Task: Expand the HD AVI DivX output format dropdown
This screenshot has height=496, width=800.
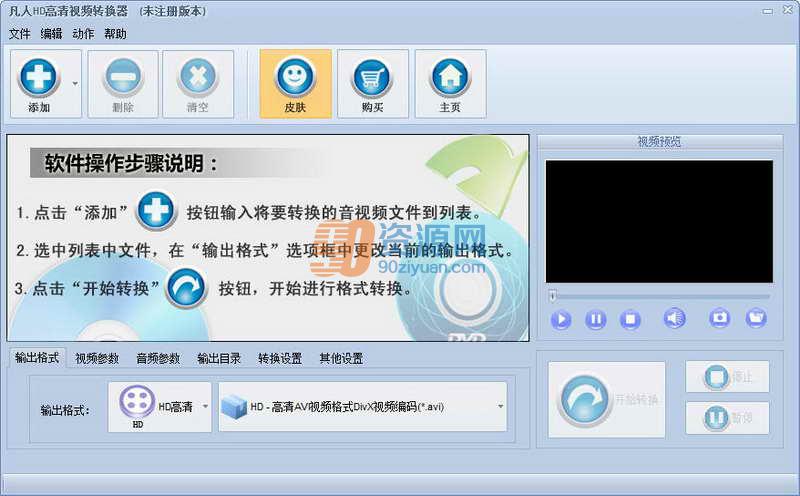Action: tap(501, 406)
